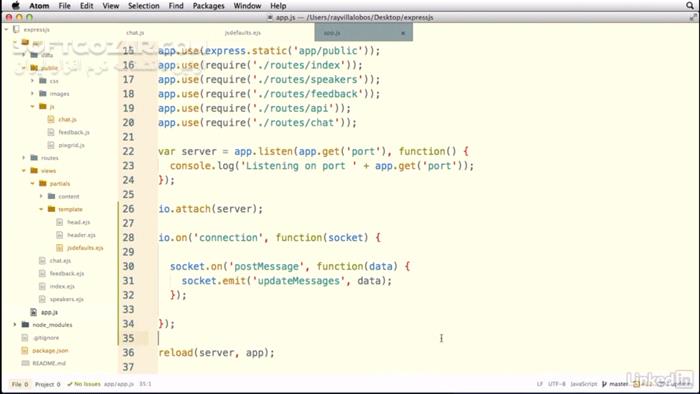
Task: Click the 35:1 cursor position indicator
Action: point(145,384)
